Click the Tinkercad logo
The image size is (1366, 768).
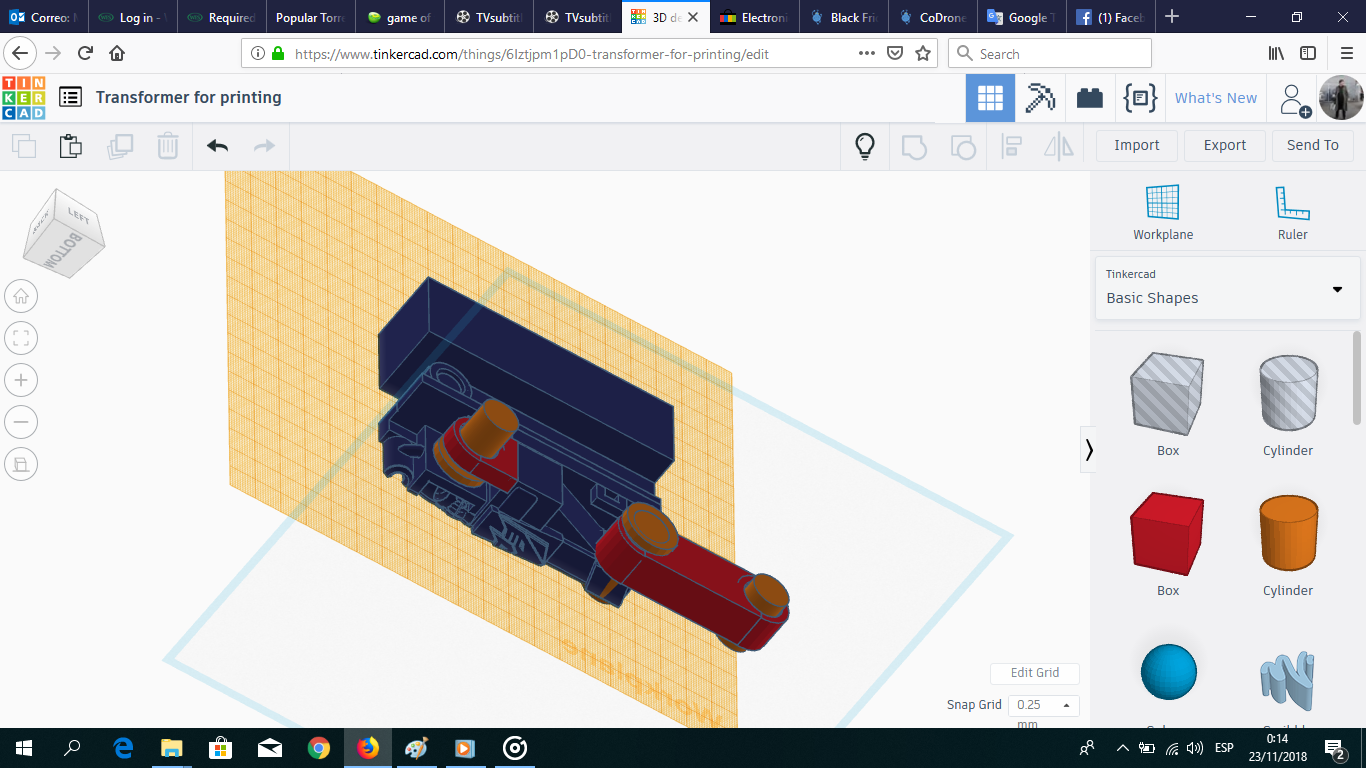(x=24, y=98)
